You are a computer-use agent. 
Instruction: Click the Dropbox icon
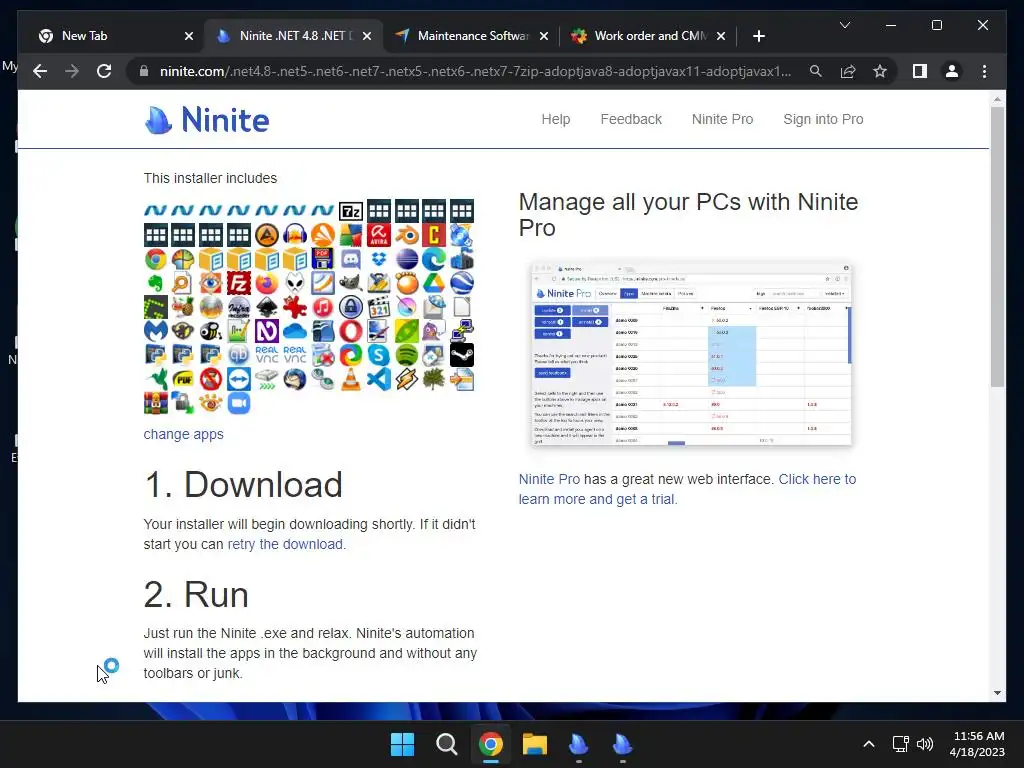click(379, 259)
